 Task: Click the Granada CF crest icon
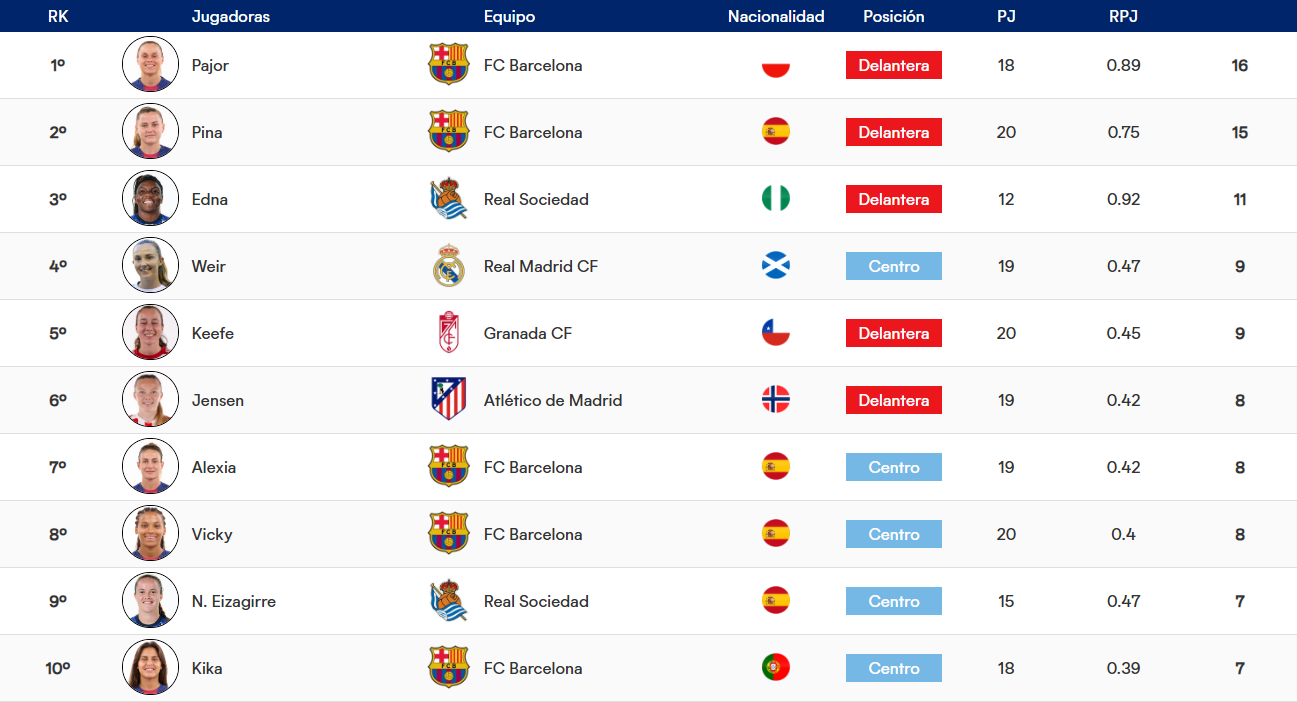pos(448,333)
